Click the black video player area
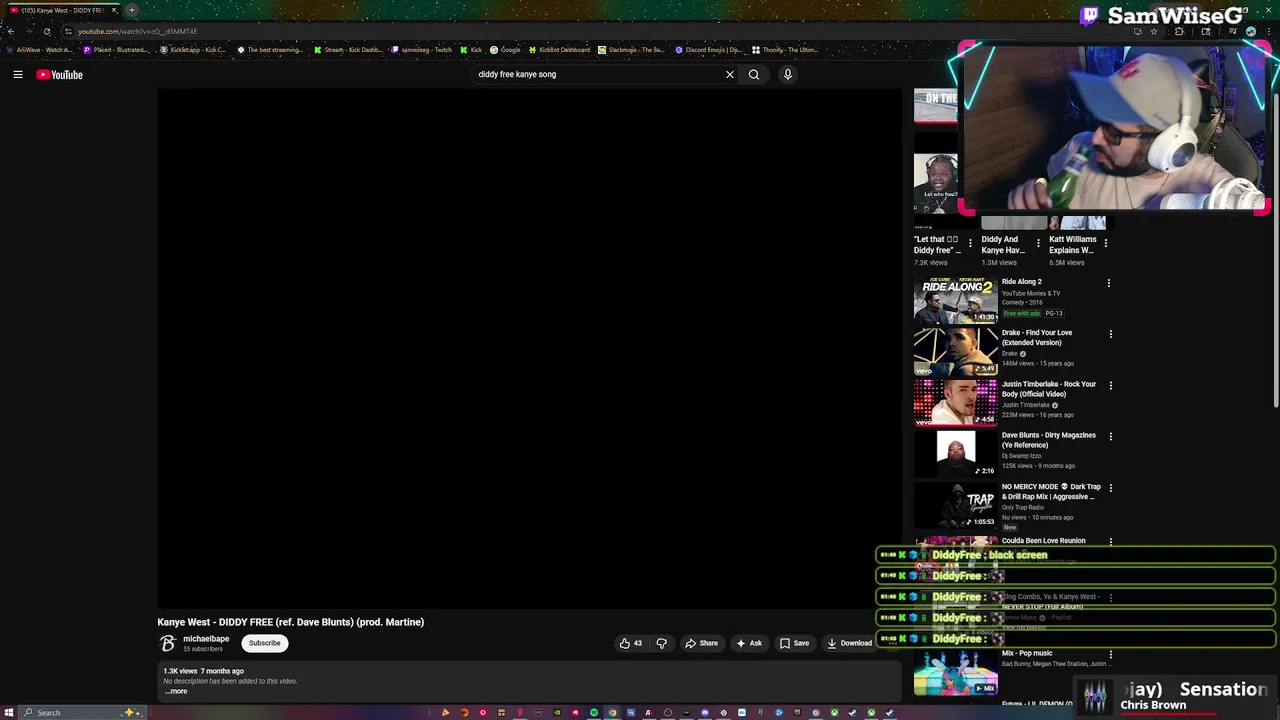This screenshot has width=1280, height=720. pyautogui.click(x=529, y=347)
